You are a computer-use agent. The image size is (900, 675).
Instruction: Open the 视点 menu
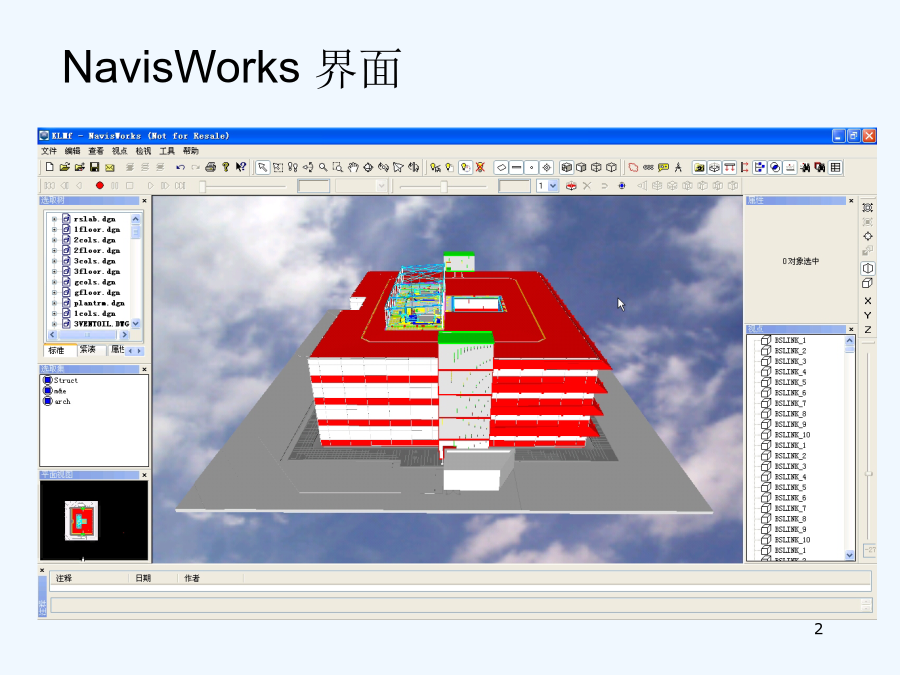[119, 151]
